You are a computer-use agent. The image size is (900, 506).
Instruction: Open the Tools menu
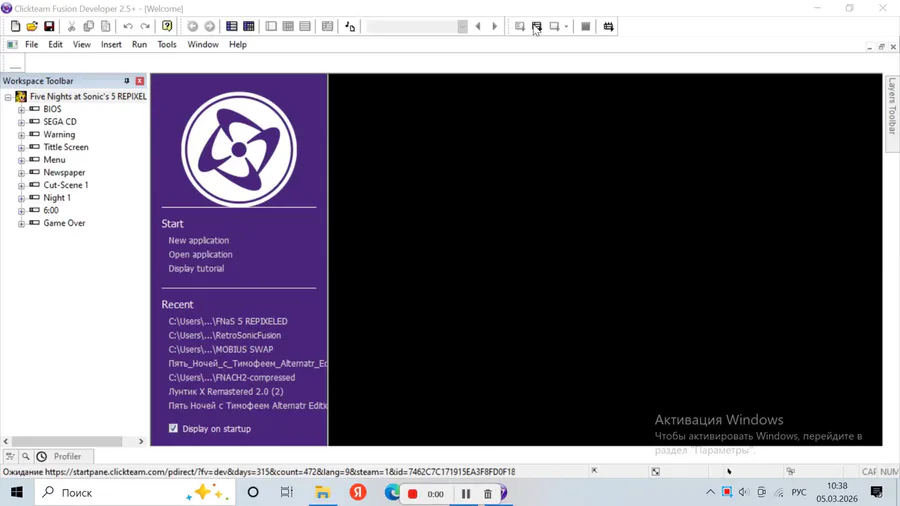[167, 44]
